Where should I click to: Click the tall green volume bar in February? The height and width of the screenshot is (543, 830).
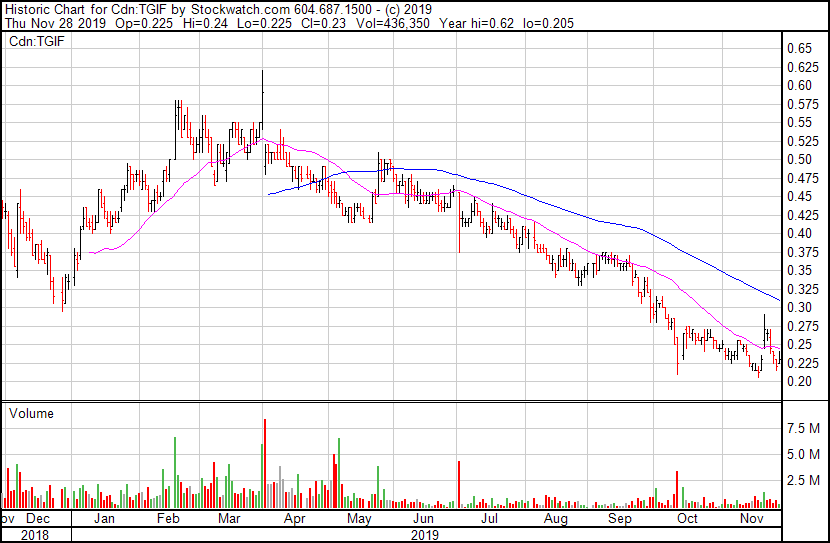click(x=175, y=473)
